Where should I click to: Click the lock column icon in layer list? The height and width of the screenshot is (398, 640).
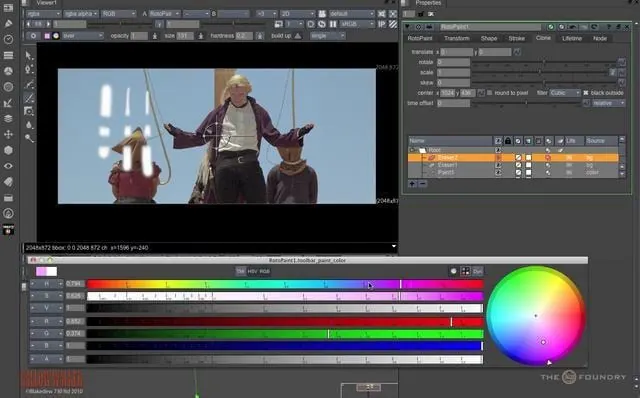click(508, 141)
